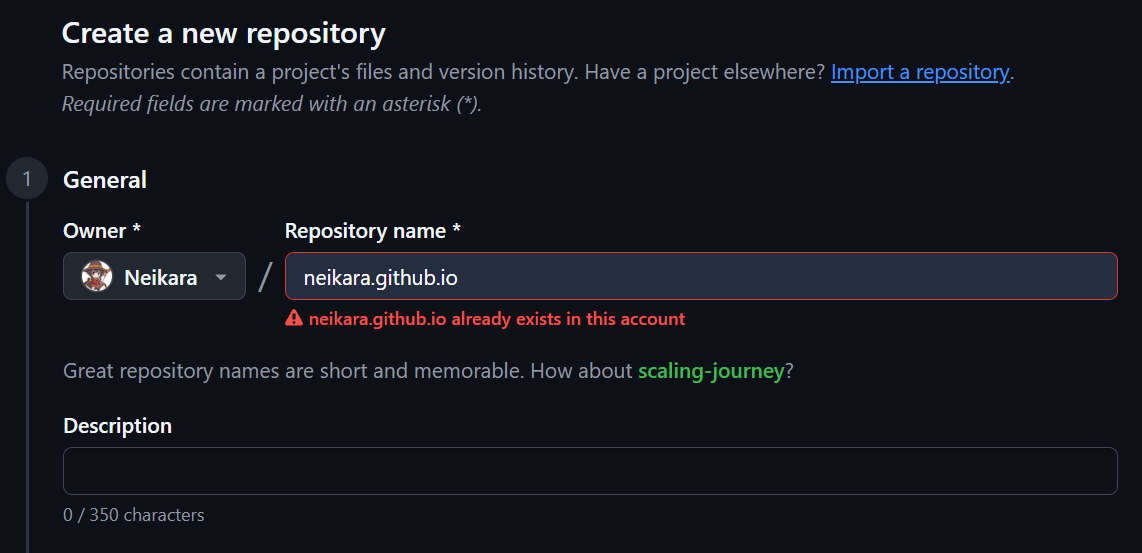Click the "already exists in this account" error
The height and width of the screenshot is (553, 1142).
pos(497,319)
